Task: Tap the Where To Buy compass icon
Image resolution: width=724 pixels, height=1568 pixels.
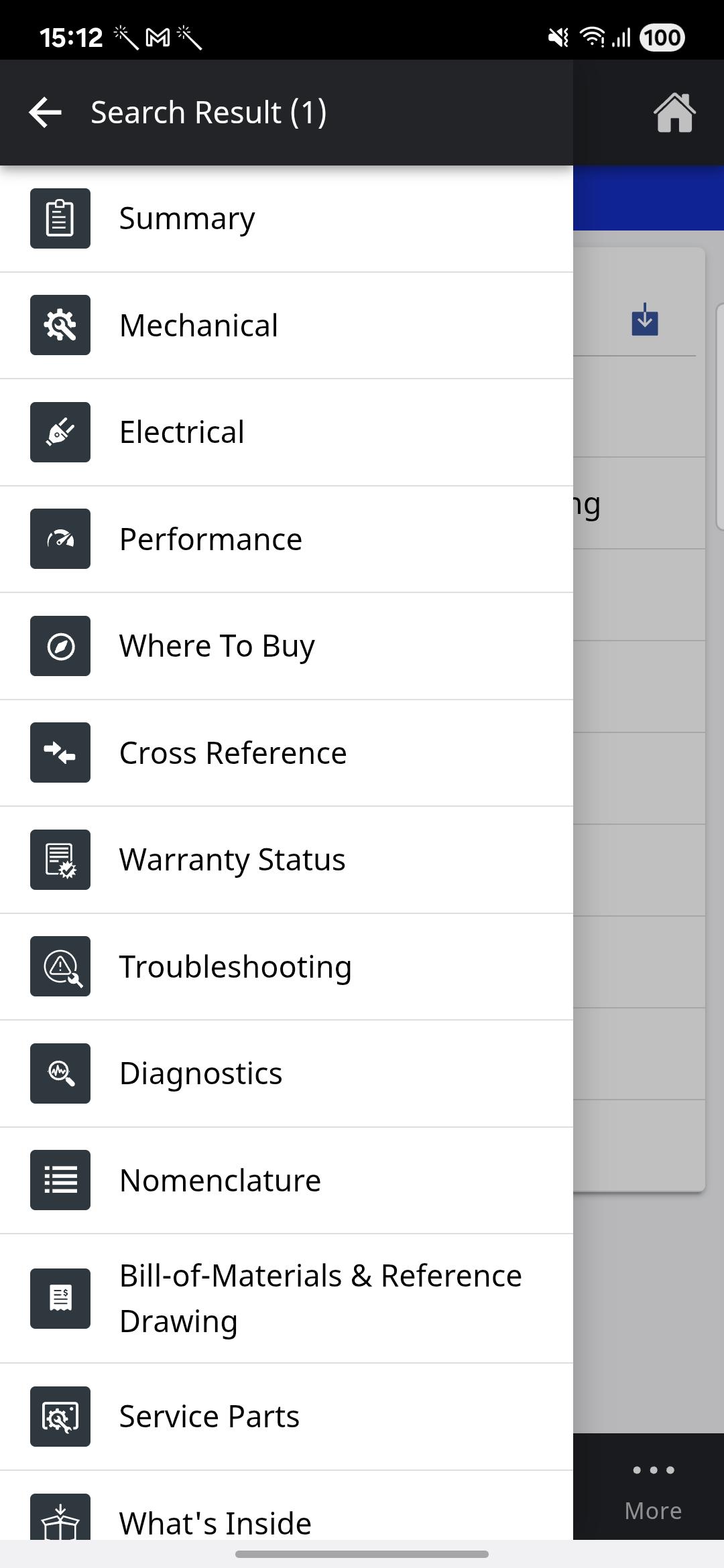Action: point(60,646)
